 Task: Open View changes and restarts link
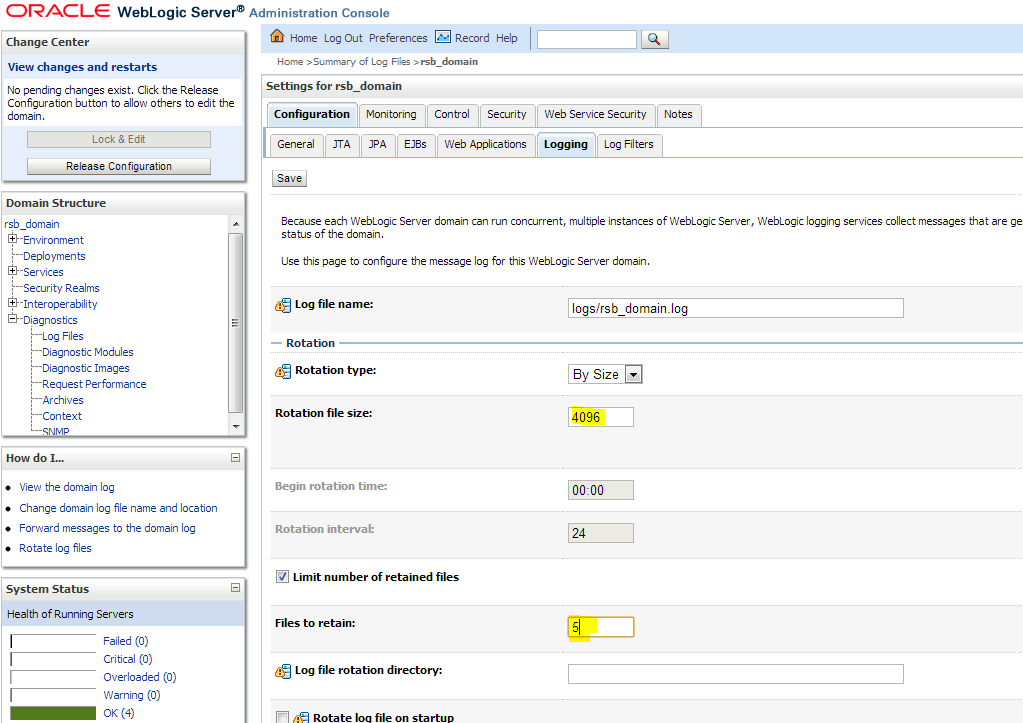click(x=82, y=67)
